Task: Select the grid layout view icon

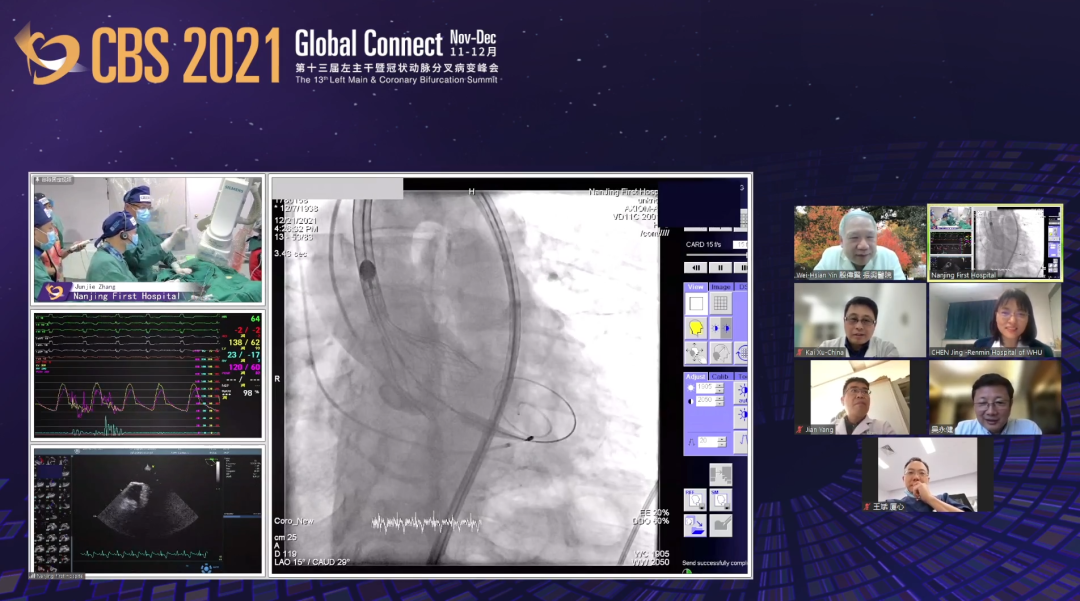Action: (720, 303)
